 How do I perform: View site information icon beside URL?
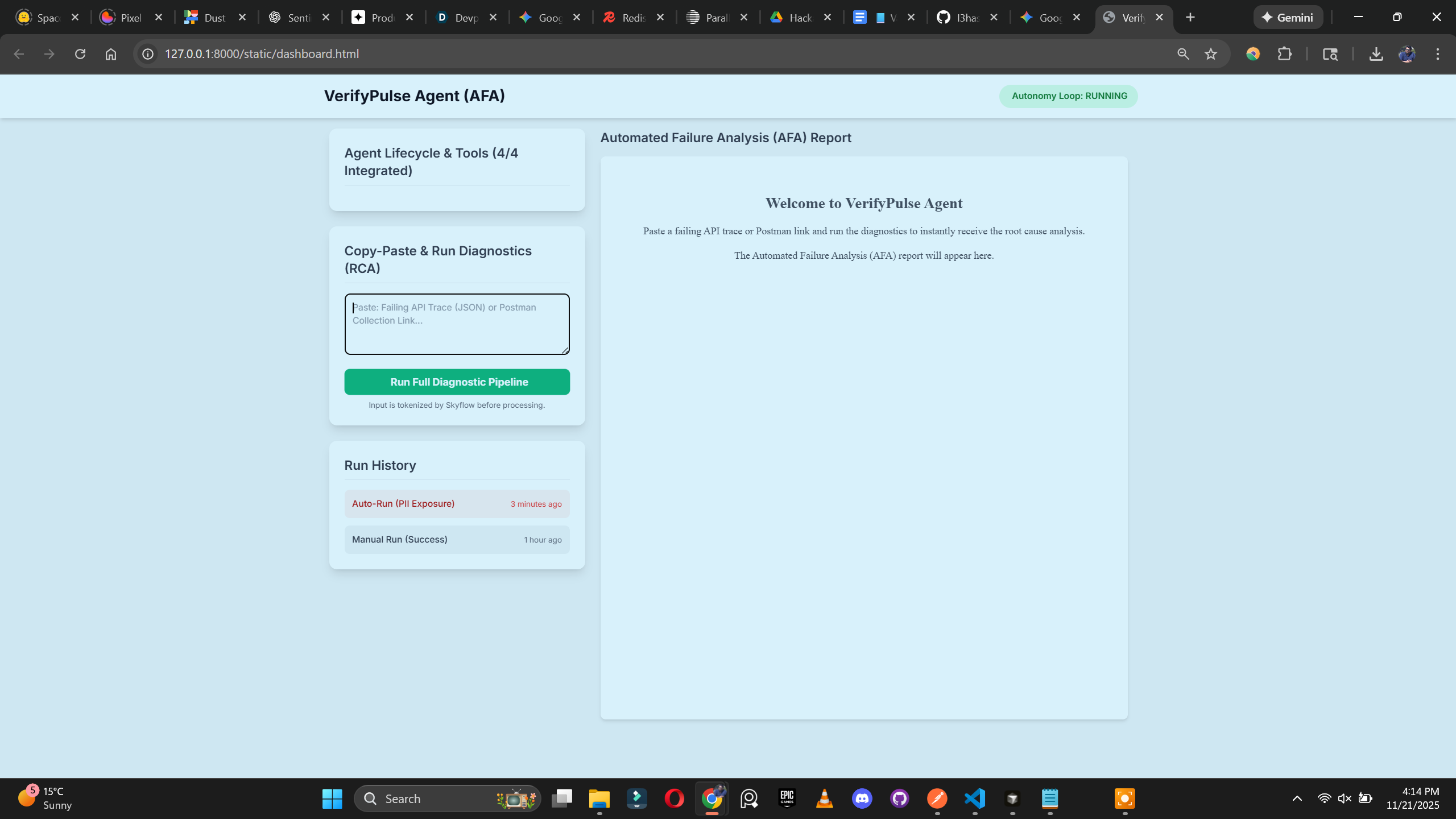pos(148,54)
